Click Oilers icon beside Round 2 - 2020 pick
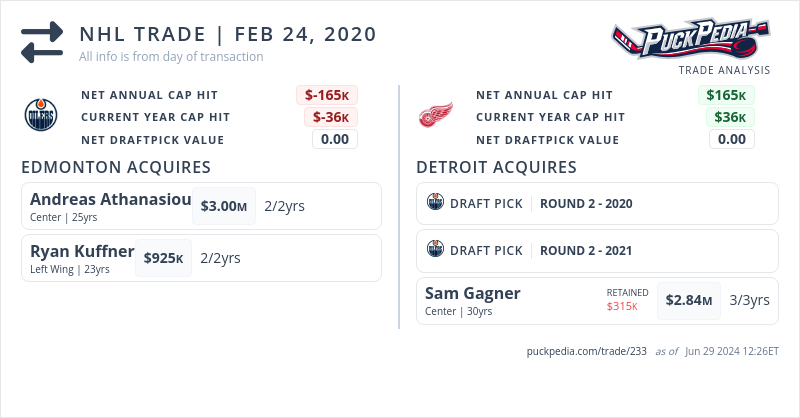 (435, 203)
